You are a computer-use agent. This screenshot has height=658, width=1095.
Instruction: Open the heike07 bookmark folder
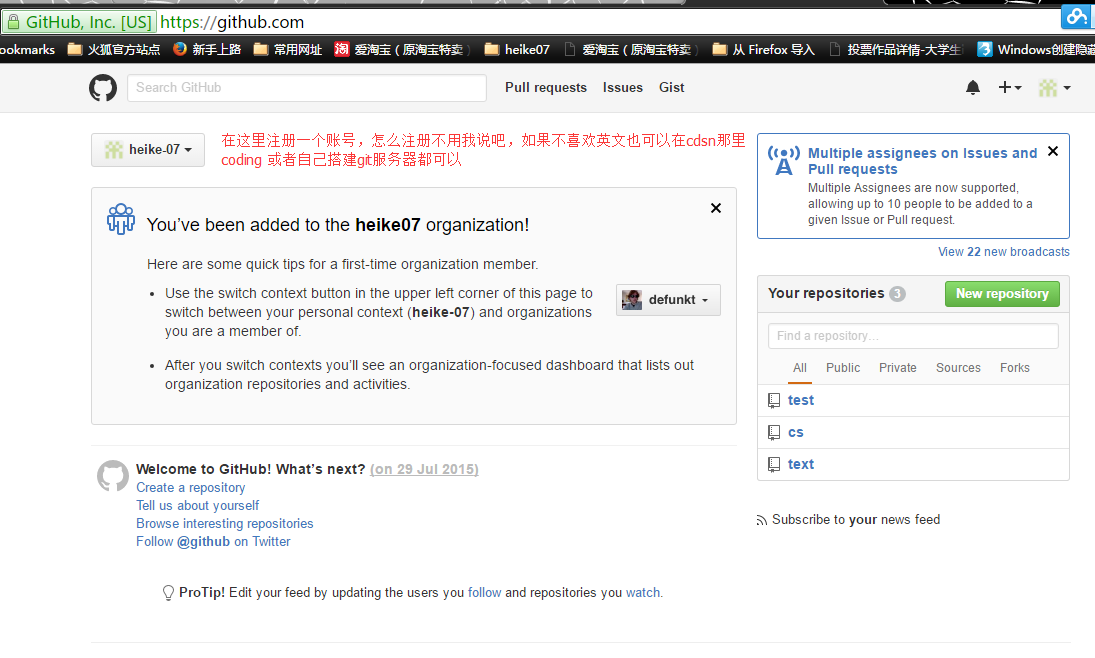coord(517,50)
